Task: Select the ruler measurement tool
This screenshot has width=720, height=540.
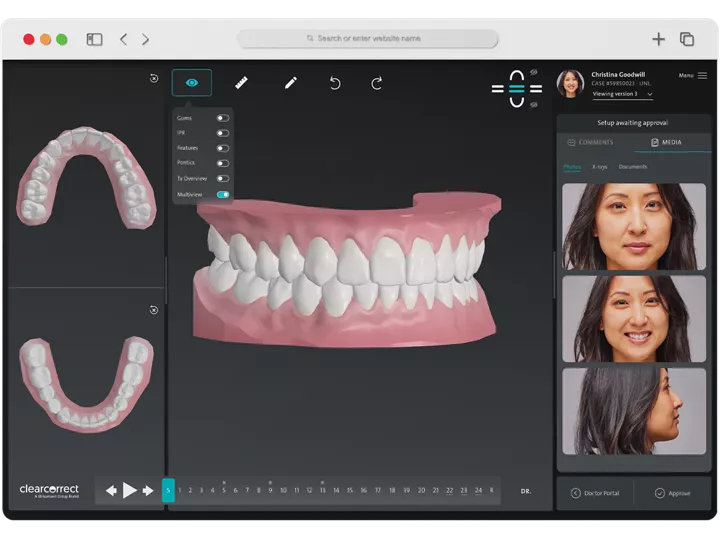Action: [x=242, y=83]
